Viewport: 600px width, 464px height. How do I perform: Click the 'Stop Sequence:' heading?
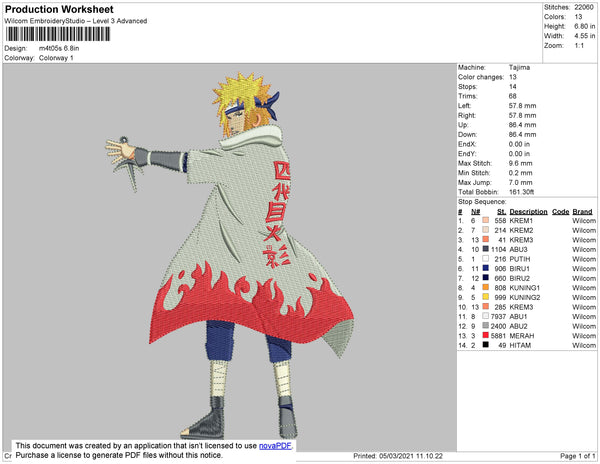pos(482,202)
